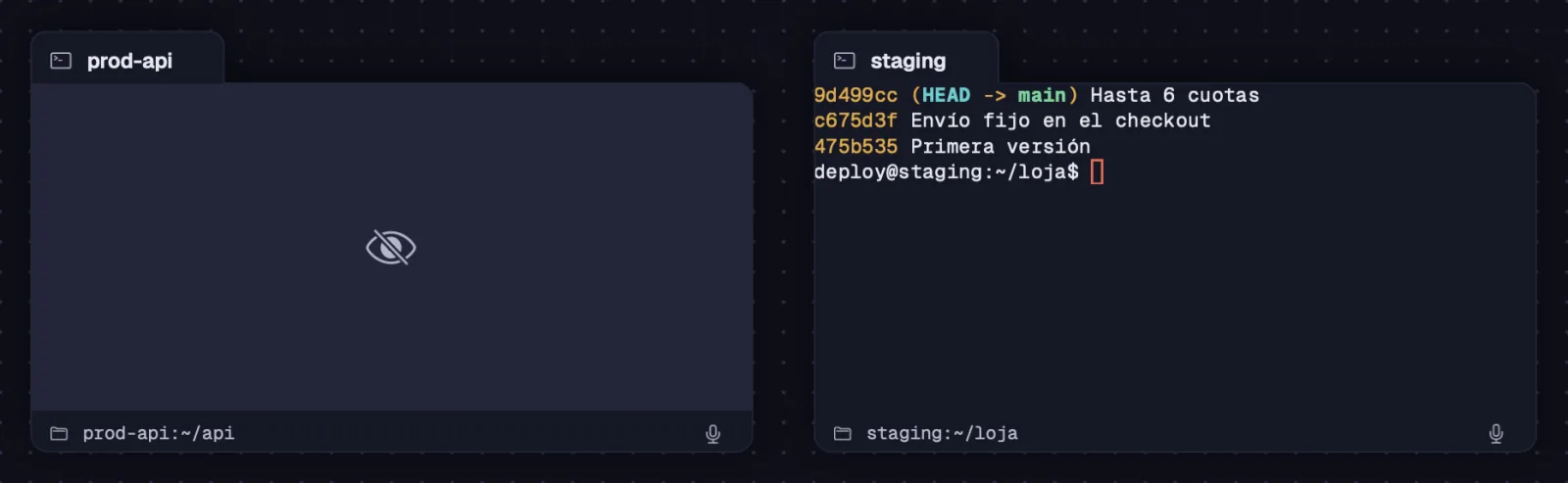The width and height of the screenshot is (1568, 483).
Task: Activate the microphone in the staging panel
Action: (x=1495, y=433)
